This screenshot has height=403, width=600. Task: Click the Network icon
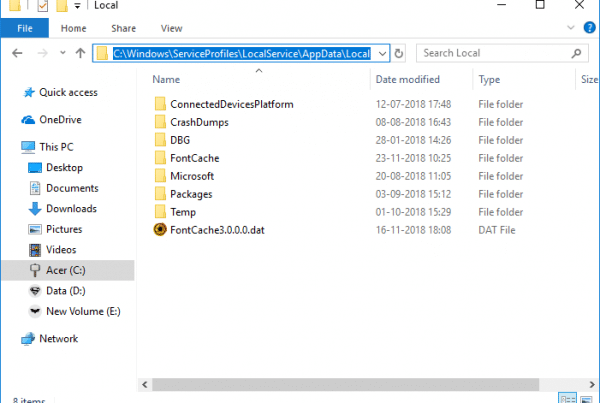tap(28, 339)
